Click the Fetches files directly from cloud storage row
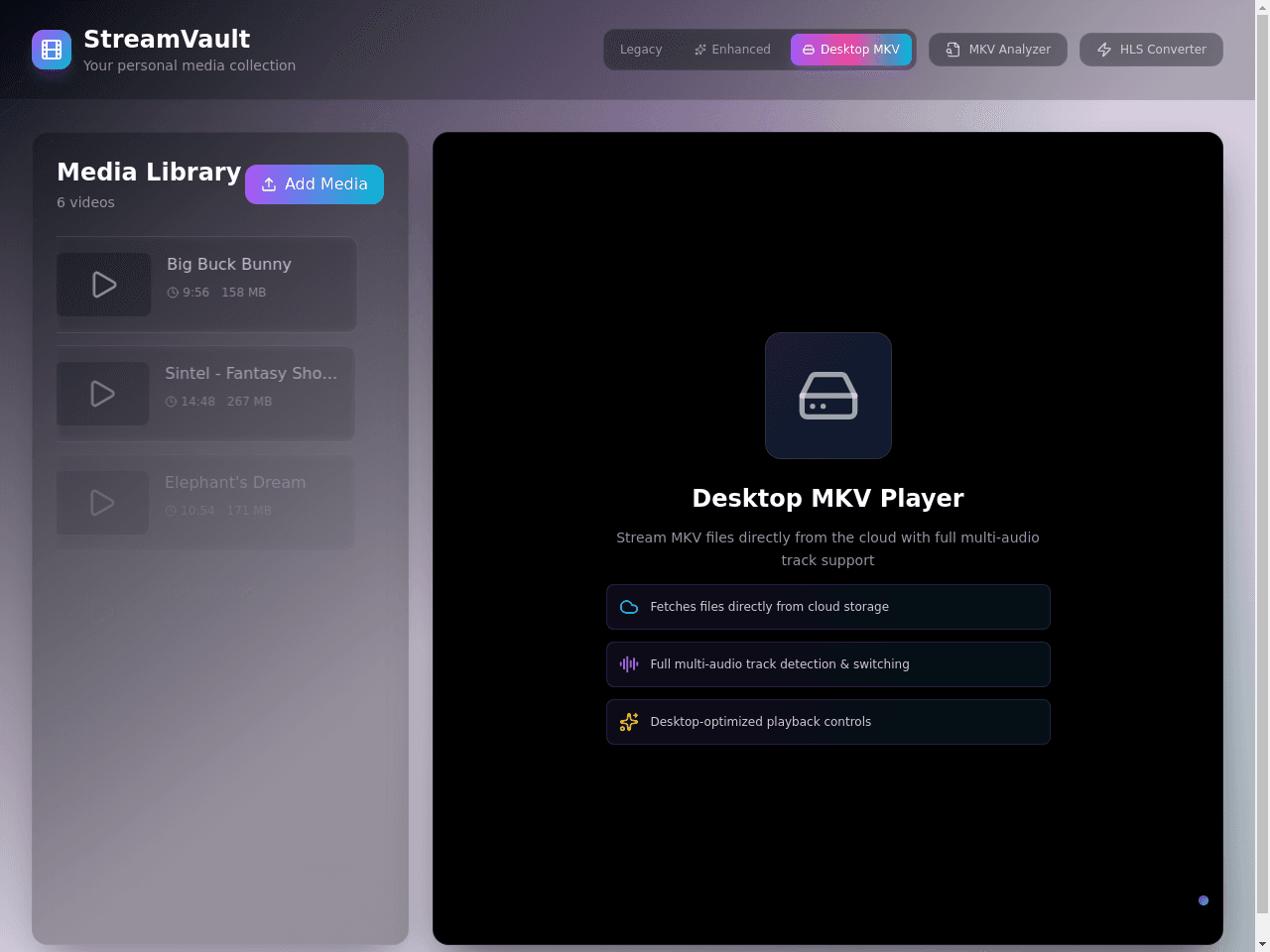The height and width of the screenshot is (952, 1270). point(828,607)
